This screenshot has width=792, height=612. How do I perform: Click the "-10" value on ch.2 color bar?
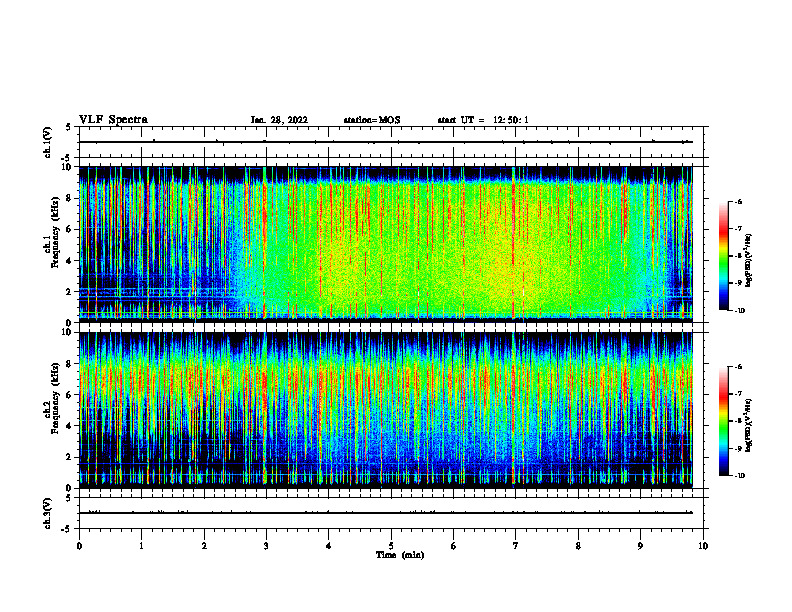(x=739, y=476)
